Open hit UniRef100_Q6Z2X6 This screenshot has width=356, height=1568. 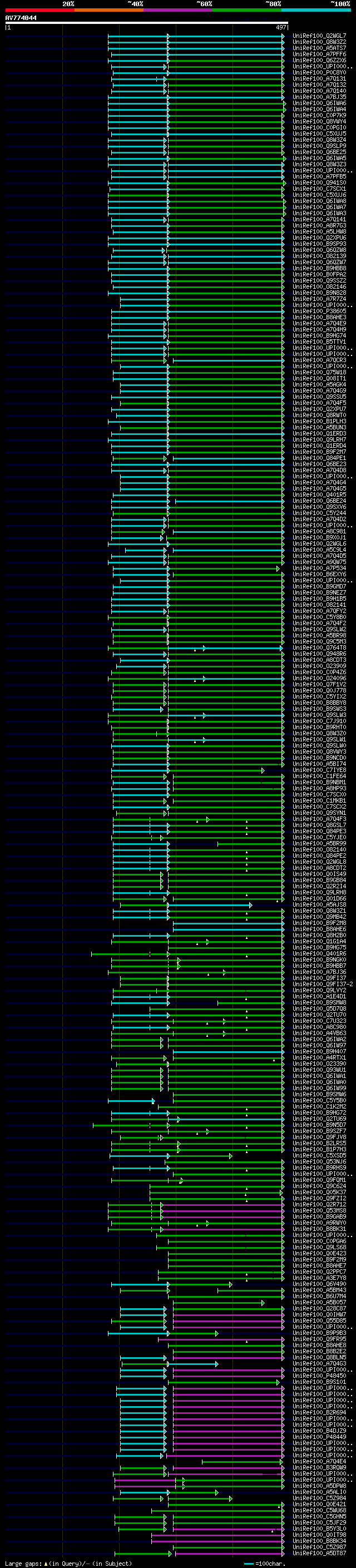(319, 60)
